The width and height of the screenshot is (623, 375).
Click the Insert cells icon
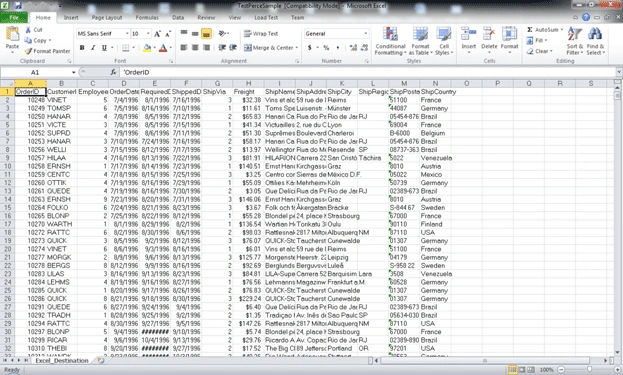pyautogui.click(x=469, y=35)
